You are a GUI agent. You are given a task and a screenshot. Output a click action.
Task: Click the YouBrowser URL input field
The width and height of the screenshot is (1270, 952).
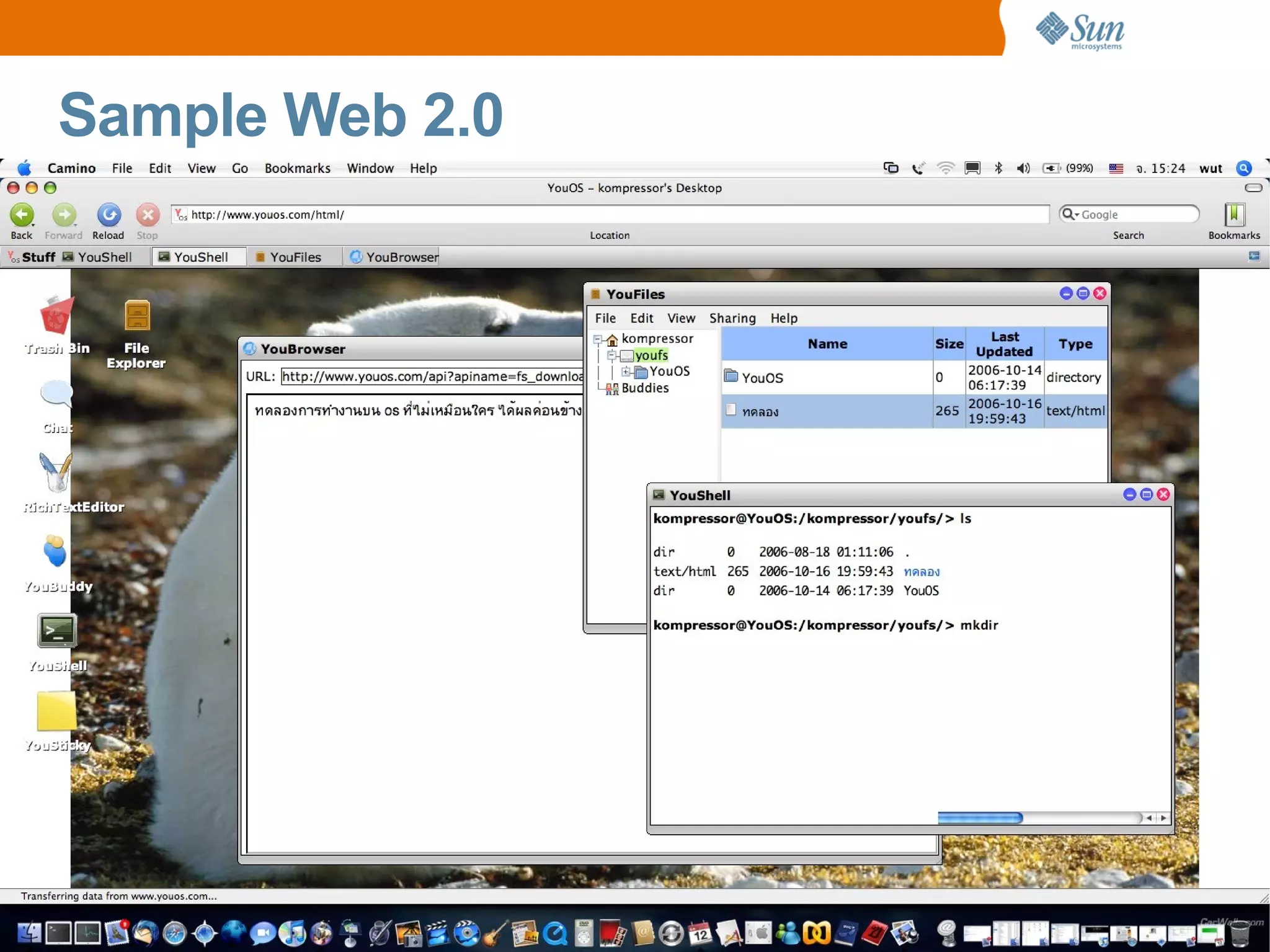click(x=432, y=376)
